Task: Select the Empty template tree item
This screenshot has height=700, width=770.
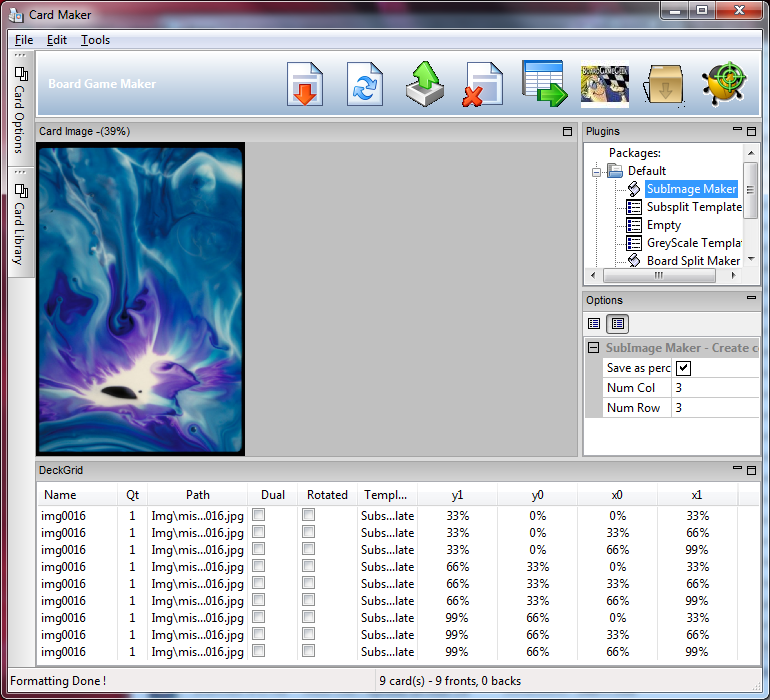Action: coord(663,225)
